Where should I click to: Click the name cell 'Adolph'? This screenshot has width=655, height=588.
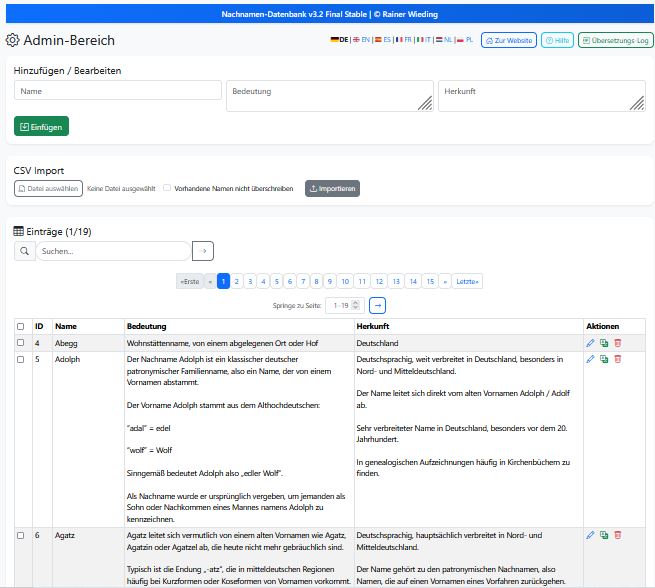[67, 359]
